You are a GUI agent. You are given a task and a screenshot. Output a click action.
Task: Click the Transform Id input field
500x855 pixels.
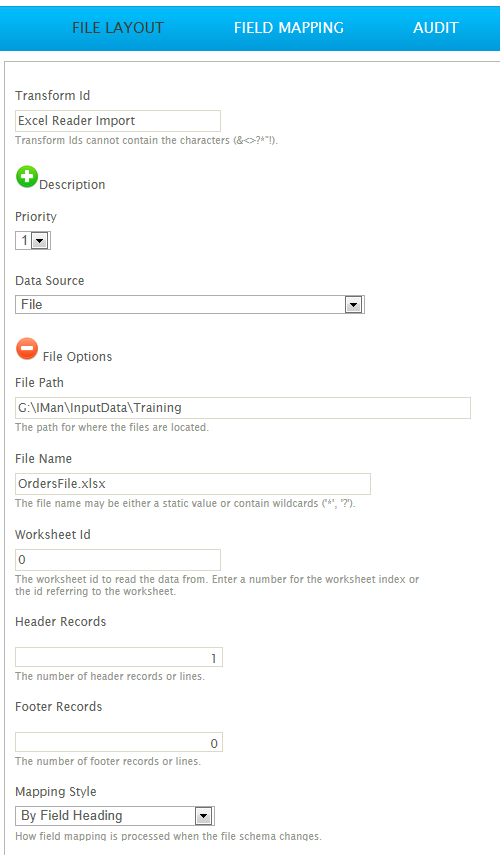coord(118,121)
